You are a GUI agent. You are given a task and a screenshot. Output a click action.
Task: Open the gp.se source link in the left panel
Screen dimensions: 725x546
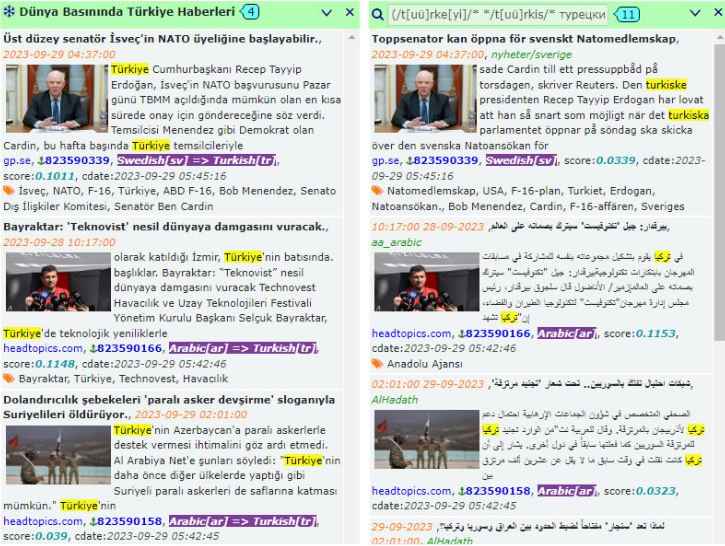point(17,160)
